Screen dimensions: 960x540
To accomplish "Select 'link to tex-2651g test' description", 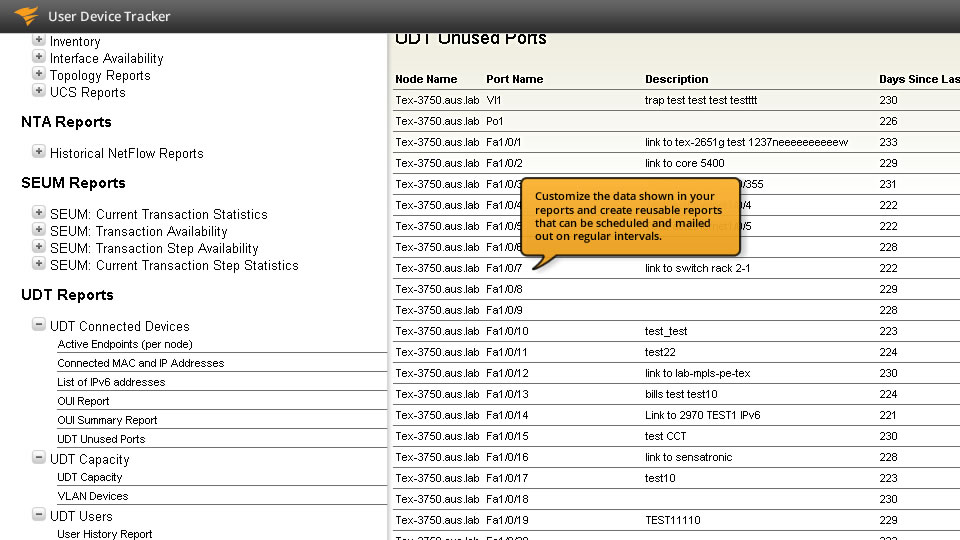I will click(746, 142).
